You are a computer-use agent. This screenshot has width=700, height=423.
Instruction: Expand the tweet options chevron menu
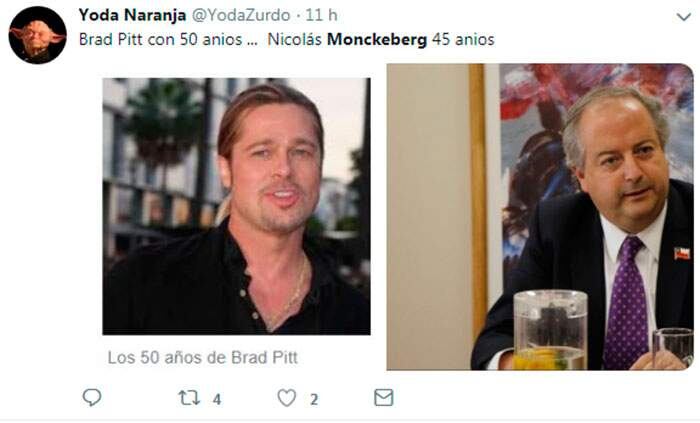point(683,17)
